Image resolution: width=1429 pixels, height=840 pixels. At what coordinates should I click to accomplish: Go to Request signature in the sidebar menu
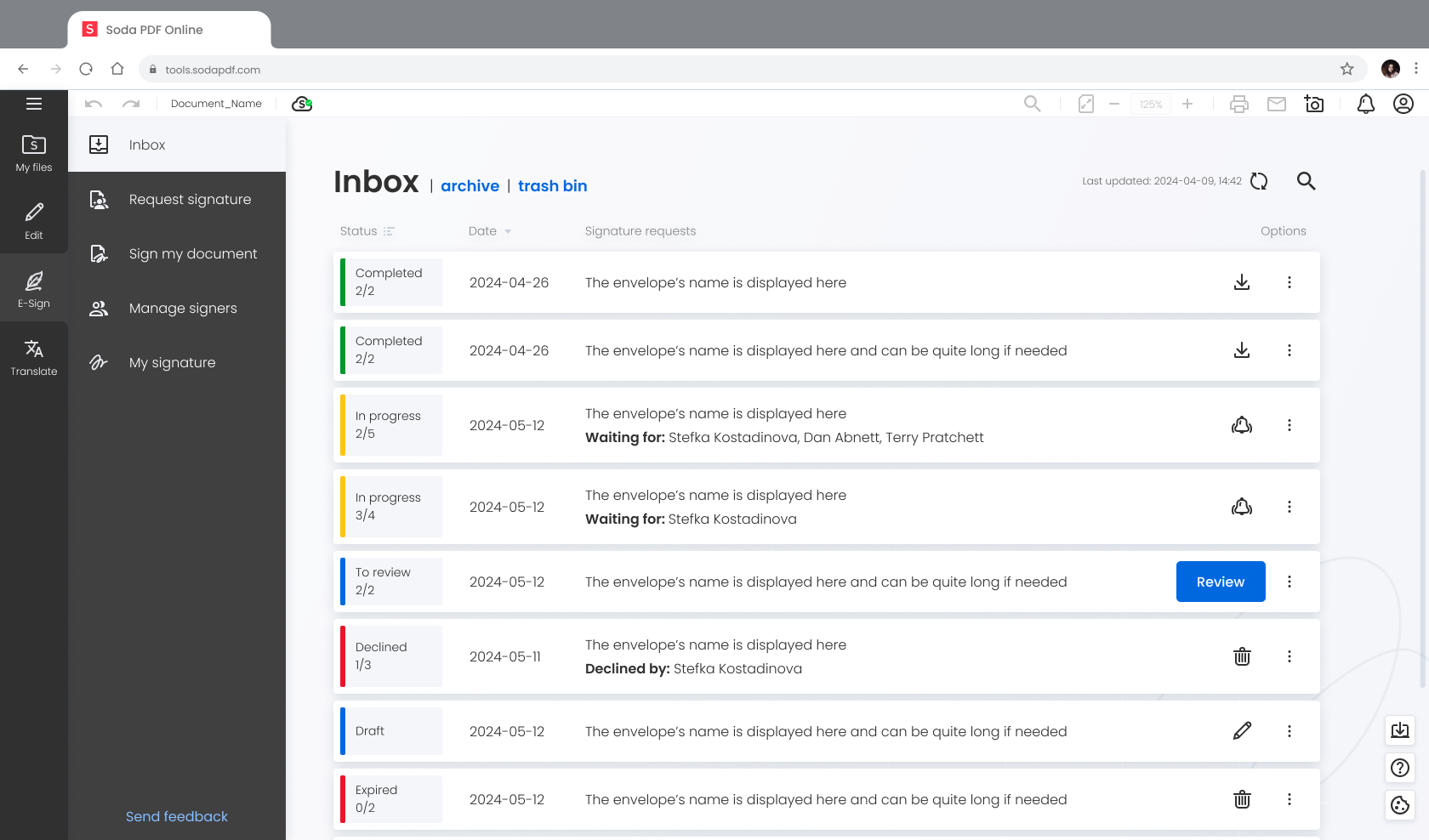point(189,199)
